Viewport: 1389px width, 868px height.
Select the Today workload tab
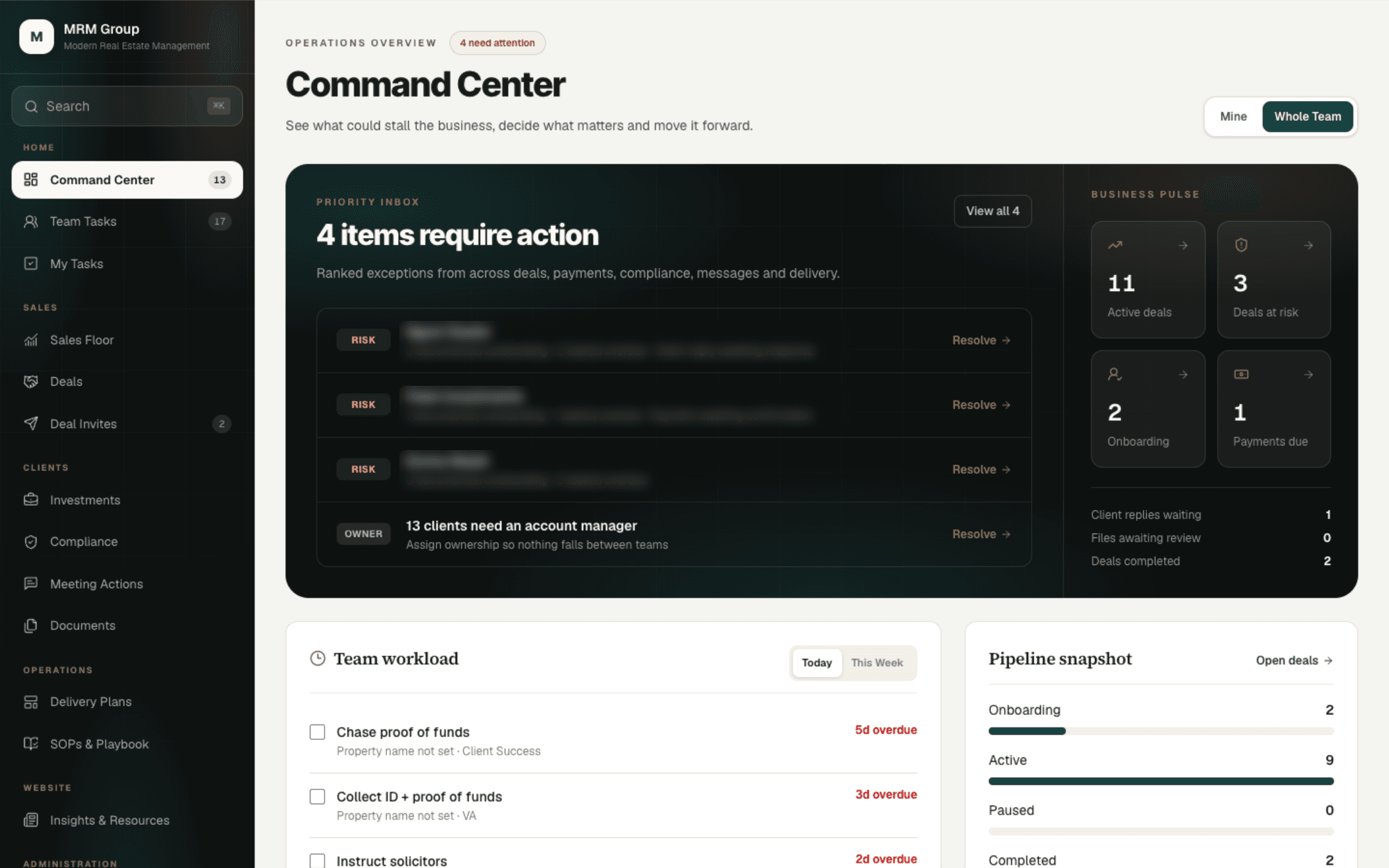pos(817,663)
